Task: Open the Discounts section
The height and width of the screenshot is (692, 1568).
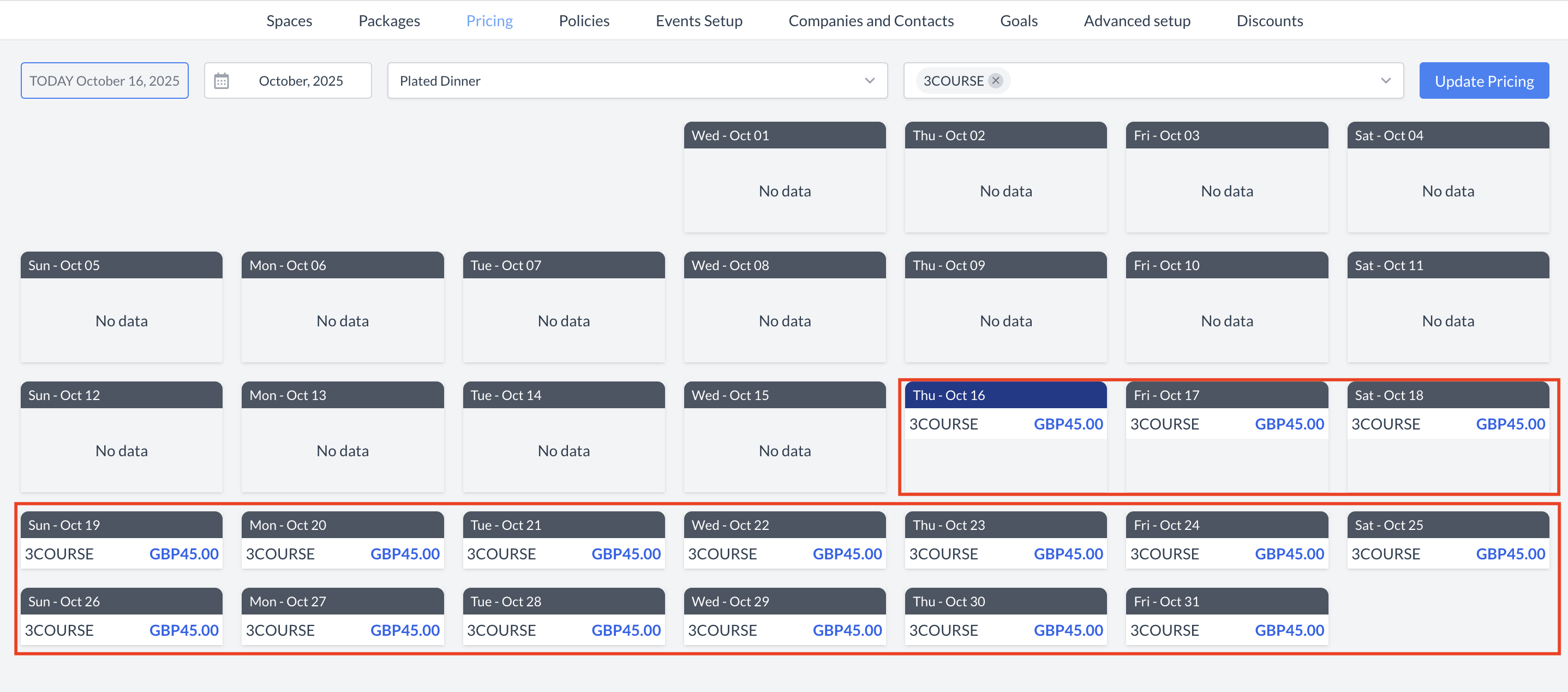Action: pos(1270,20)
